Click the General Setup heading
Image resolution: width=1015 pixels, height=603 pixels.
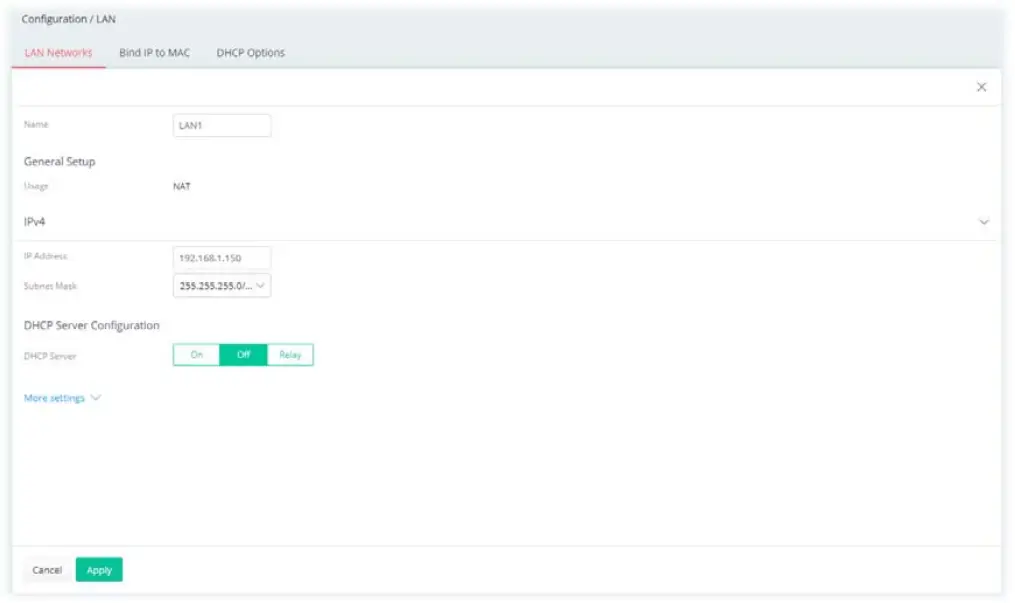pyautogui.click(x=60, y=162)
